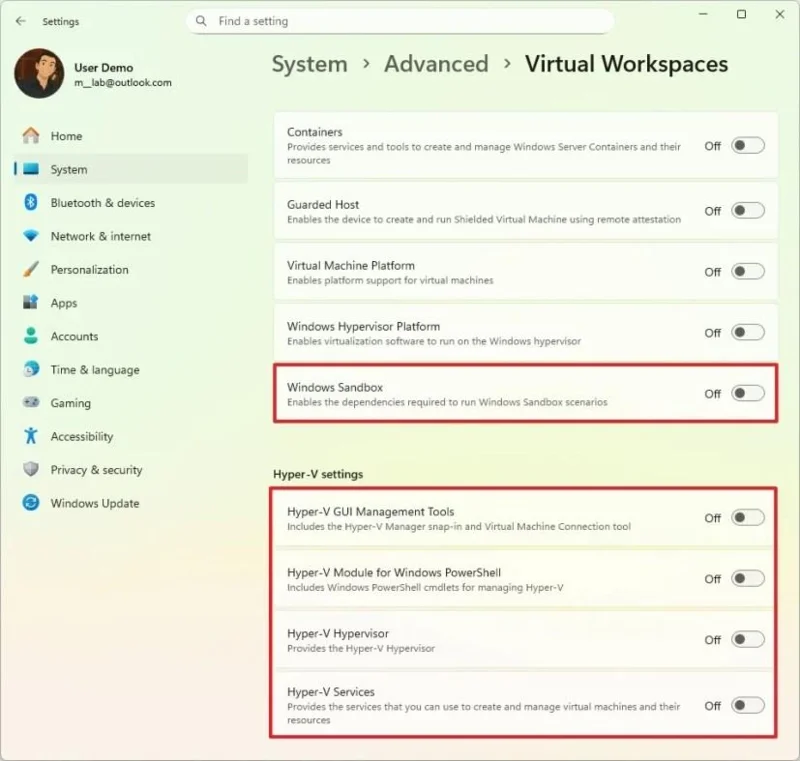Click the Hyper-V Services title text
Screen dimensions: 800x761
pyautogui.click(x=331, y=692)
